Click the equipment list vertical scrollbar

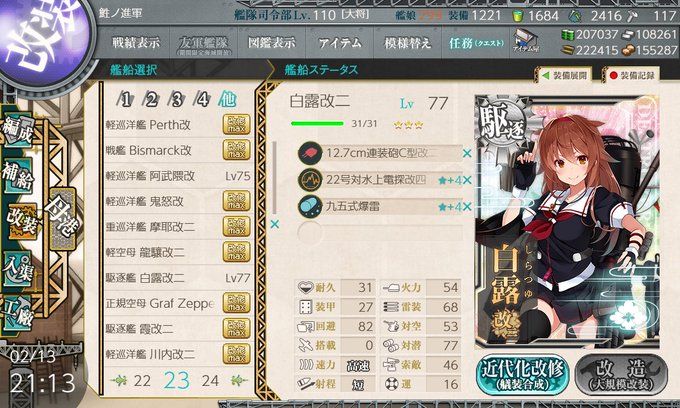(x=275, y=178)
